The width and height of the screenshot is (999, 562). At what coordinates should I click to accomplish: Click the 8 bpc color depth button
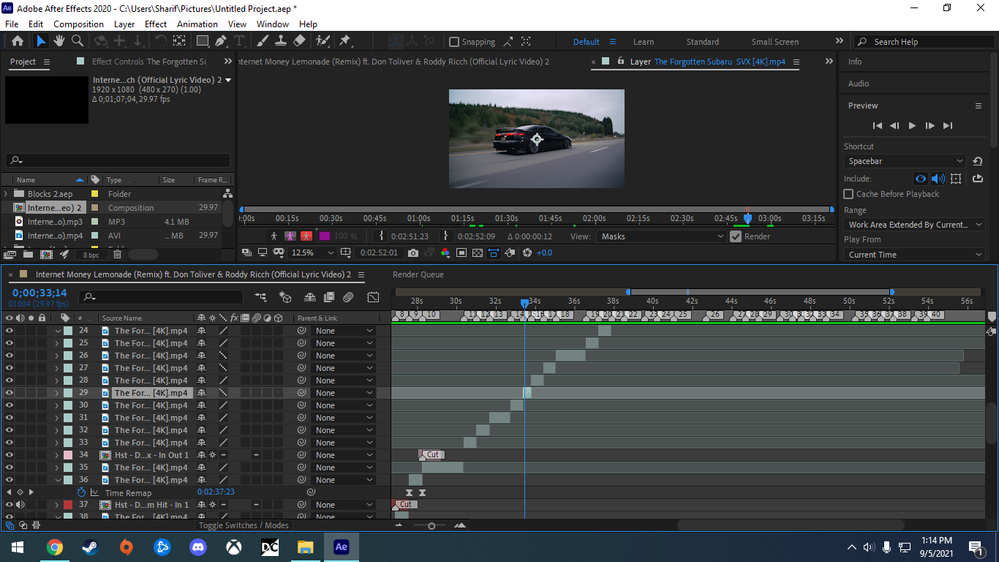[x=91, y=255]
